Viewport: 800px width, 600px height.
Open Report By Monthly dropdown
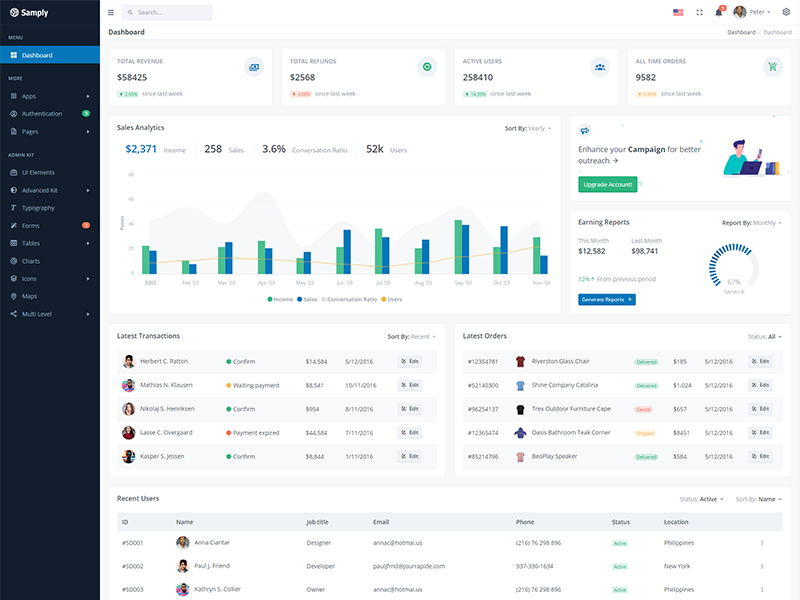(x=752, y=223)
